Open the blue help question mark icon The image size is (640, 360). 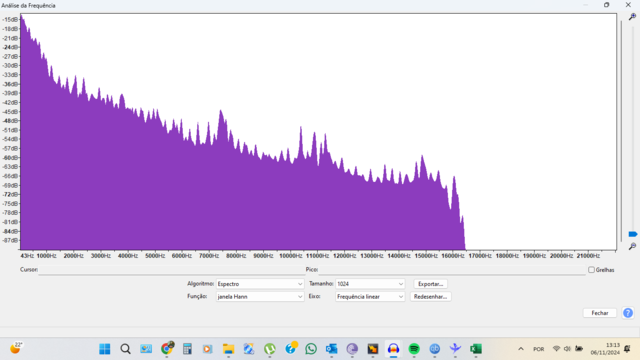(x=628, y=313)
